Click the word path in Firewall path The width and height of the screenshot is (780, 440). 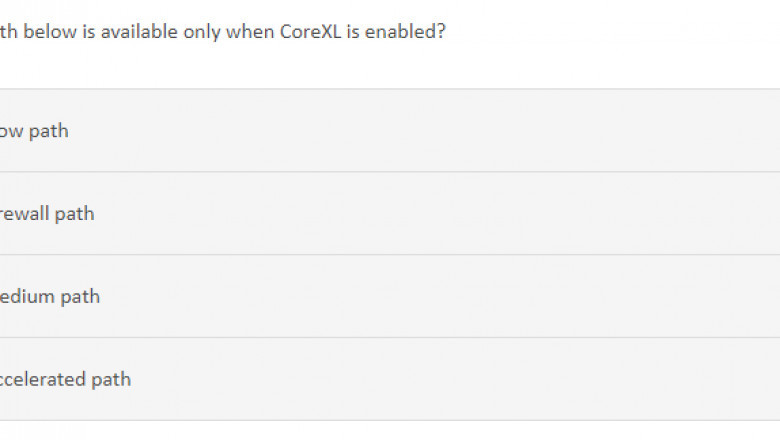point(74,215)
